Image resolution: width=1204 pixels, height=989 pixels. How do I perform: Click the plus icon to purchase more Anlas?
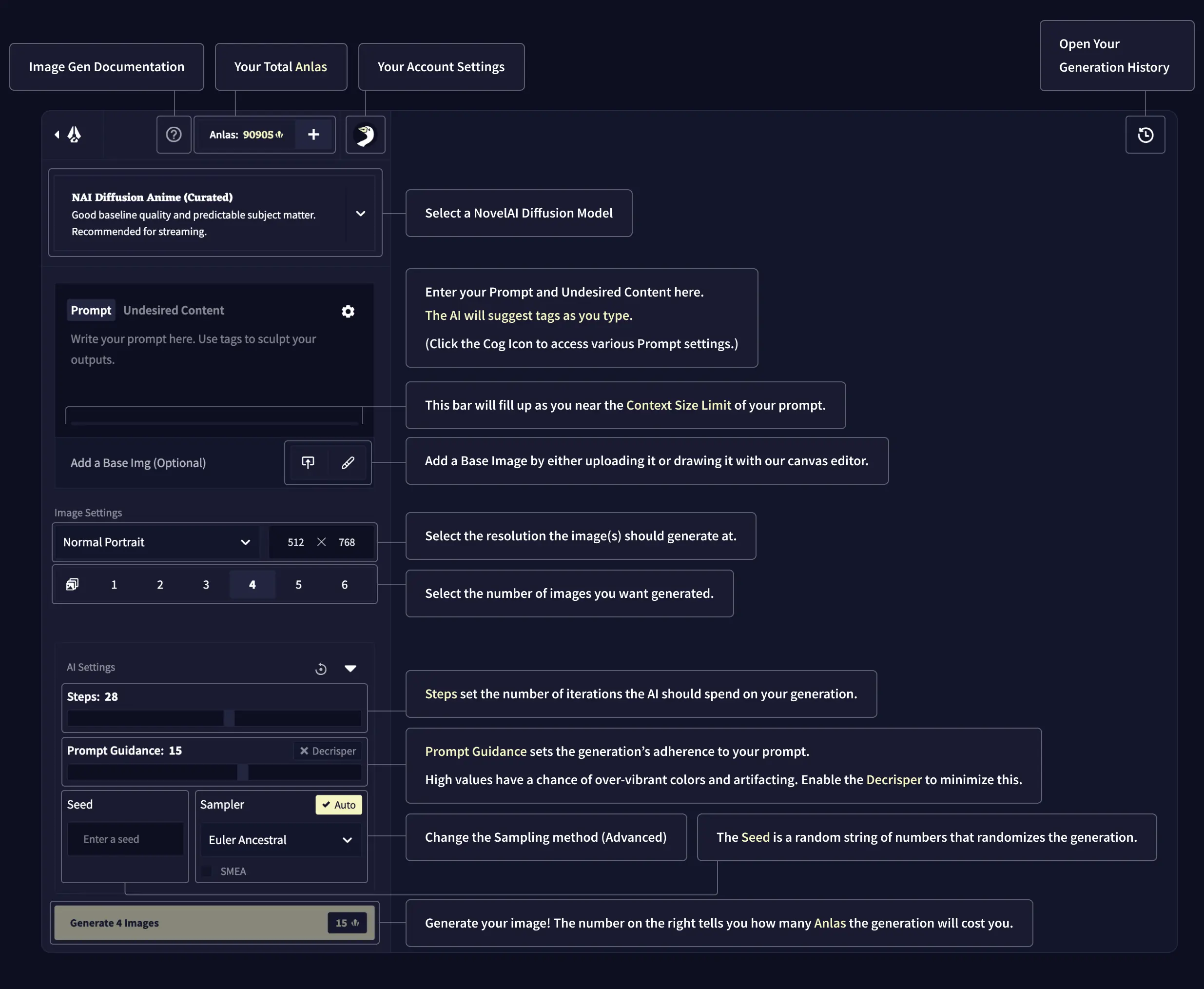coord(314,135)
